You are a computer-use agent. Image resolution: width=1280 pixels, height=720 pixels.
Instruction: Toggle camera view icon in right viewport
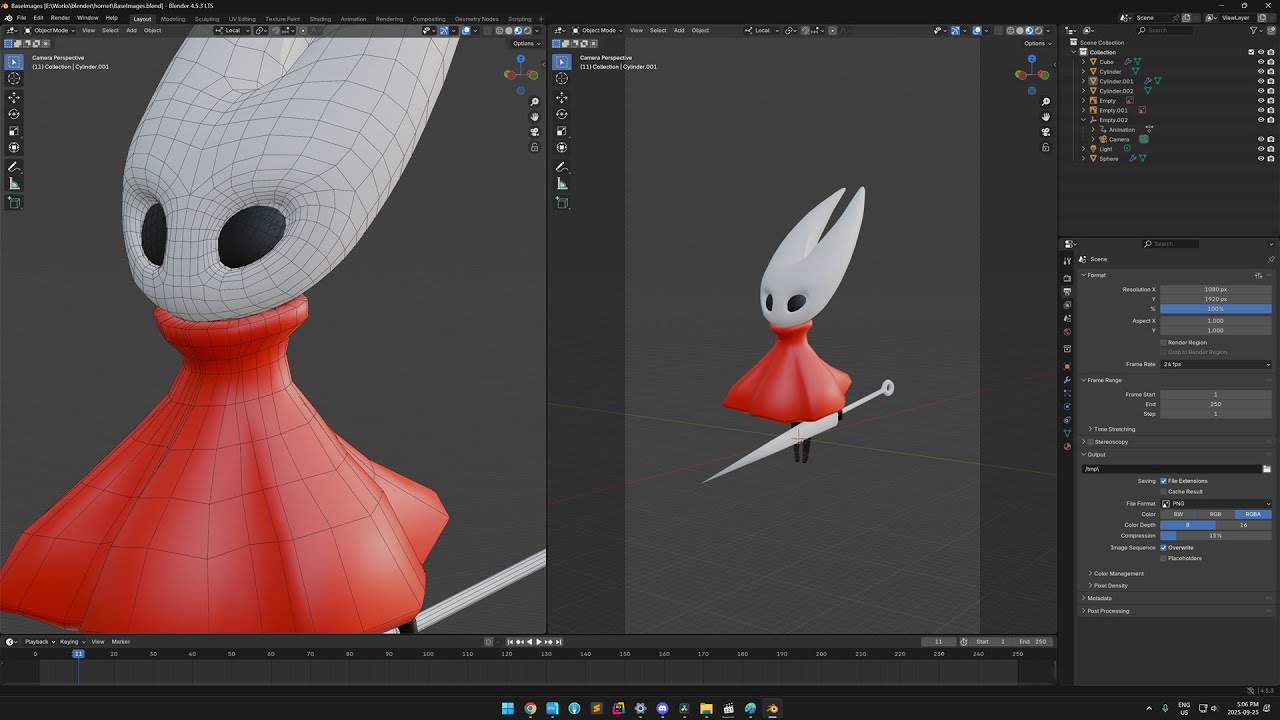click(1046, 132)
